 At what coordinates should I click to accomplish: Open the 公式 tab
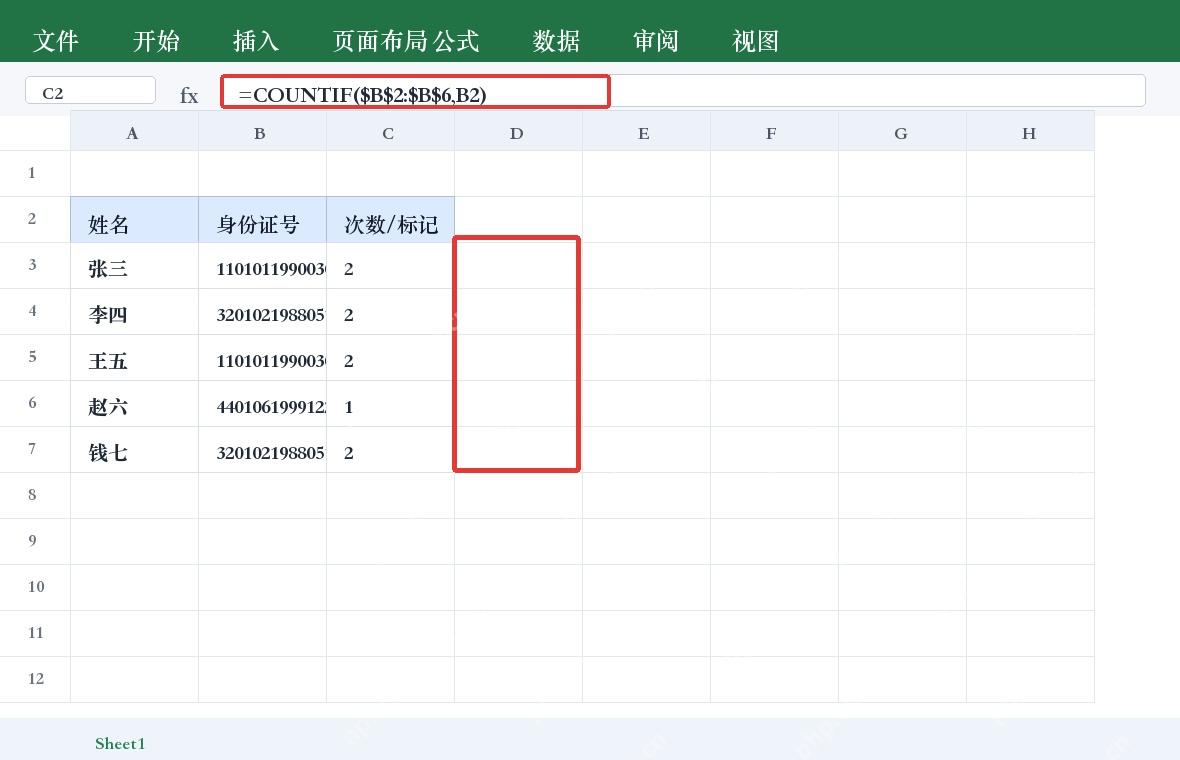456,41
